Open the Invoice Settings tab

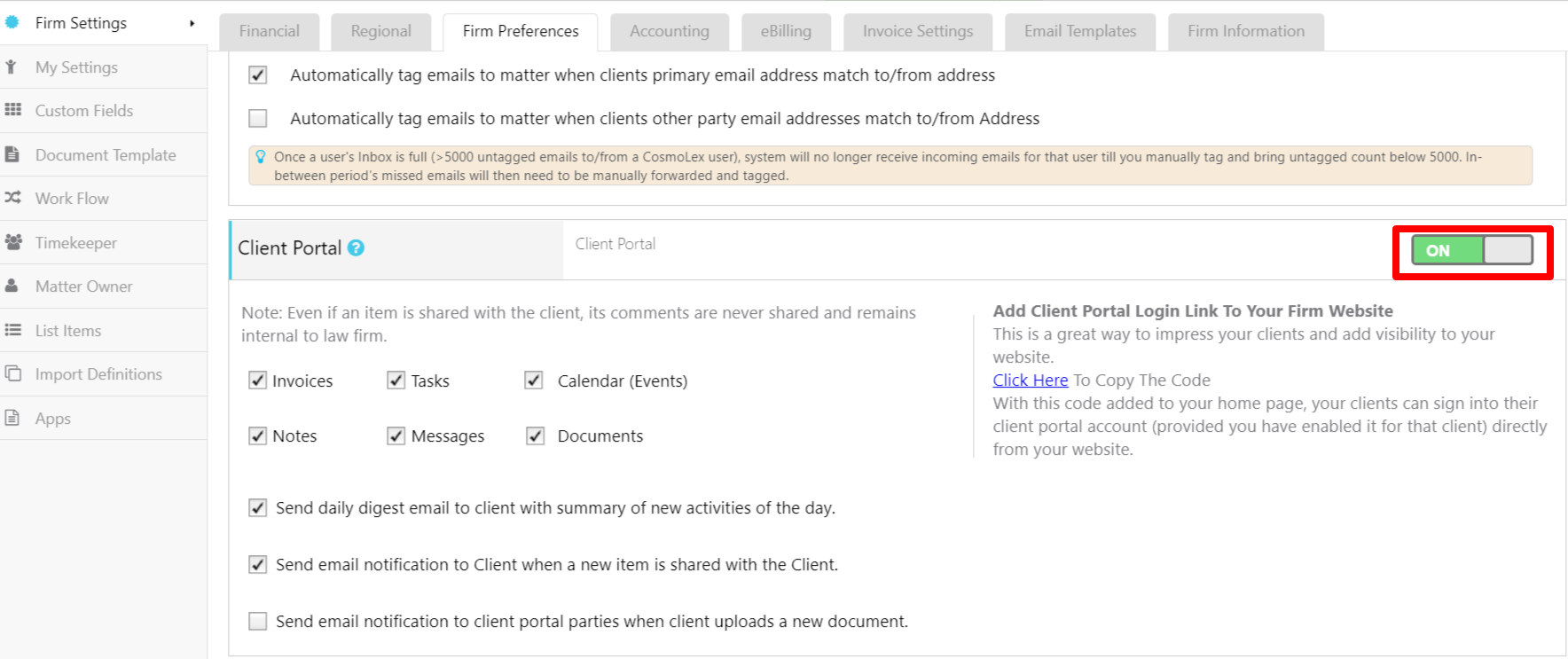917,32
